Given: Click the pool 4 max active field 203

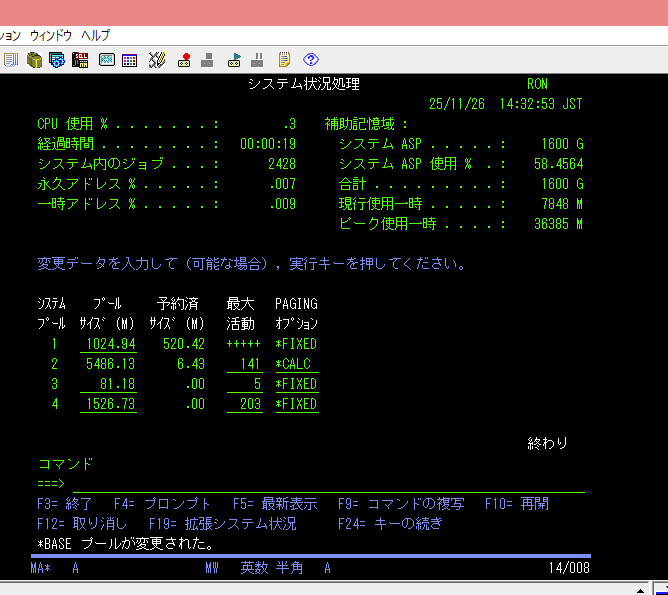Looking at the screenshot, I should click(x=245, y=404).
